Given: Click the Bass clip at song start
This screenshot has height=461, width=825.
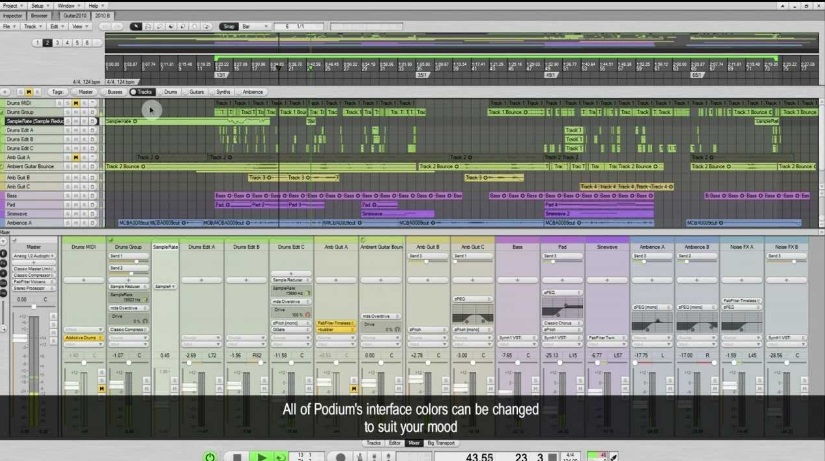Looking at the screenshot, I should coord(224,196).
